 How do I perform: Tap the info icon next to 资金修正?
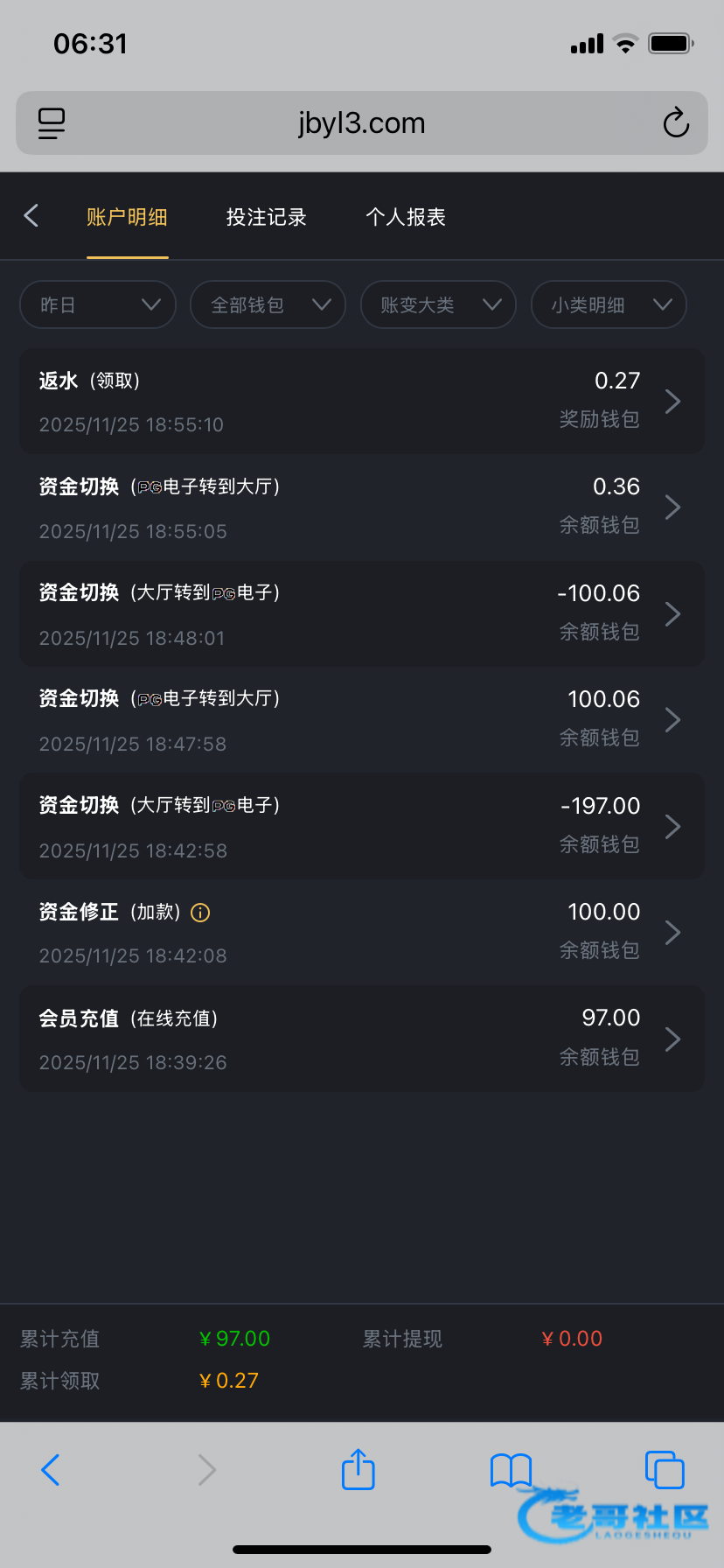(200, 913)
